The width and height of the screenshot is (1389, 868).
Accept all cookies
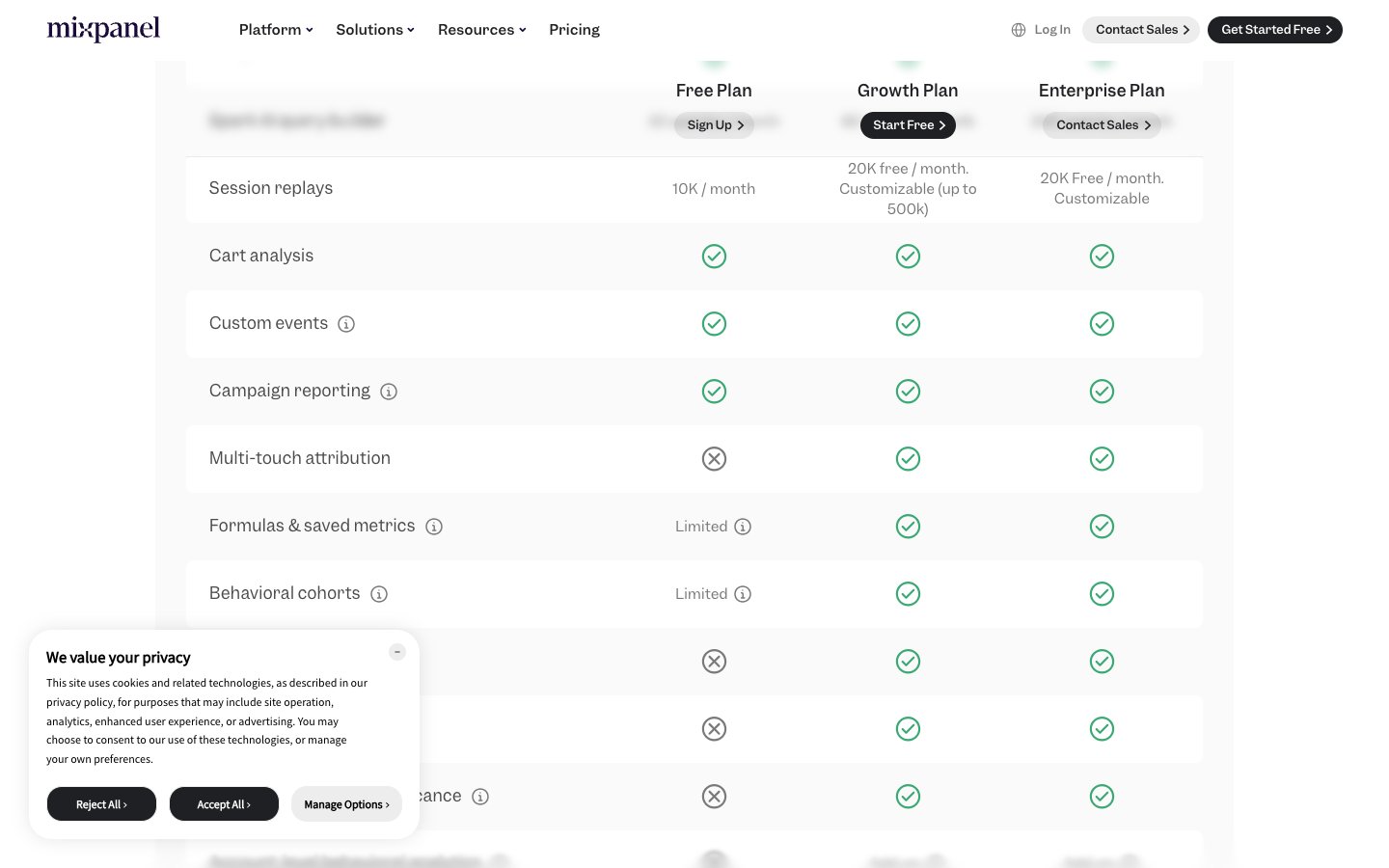point(224,804)
